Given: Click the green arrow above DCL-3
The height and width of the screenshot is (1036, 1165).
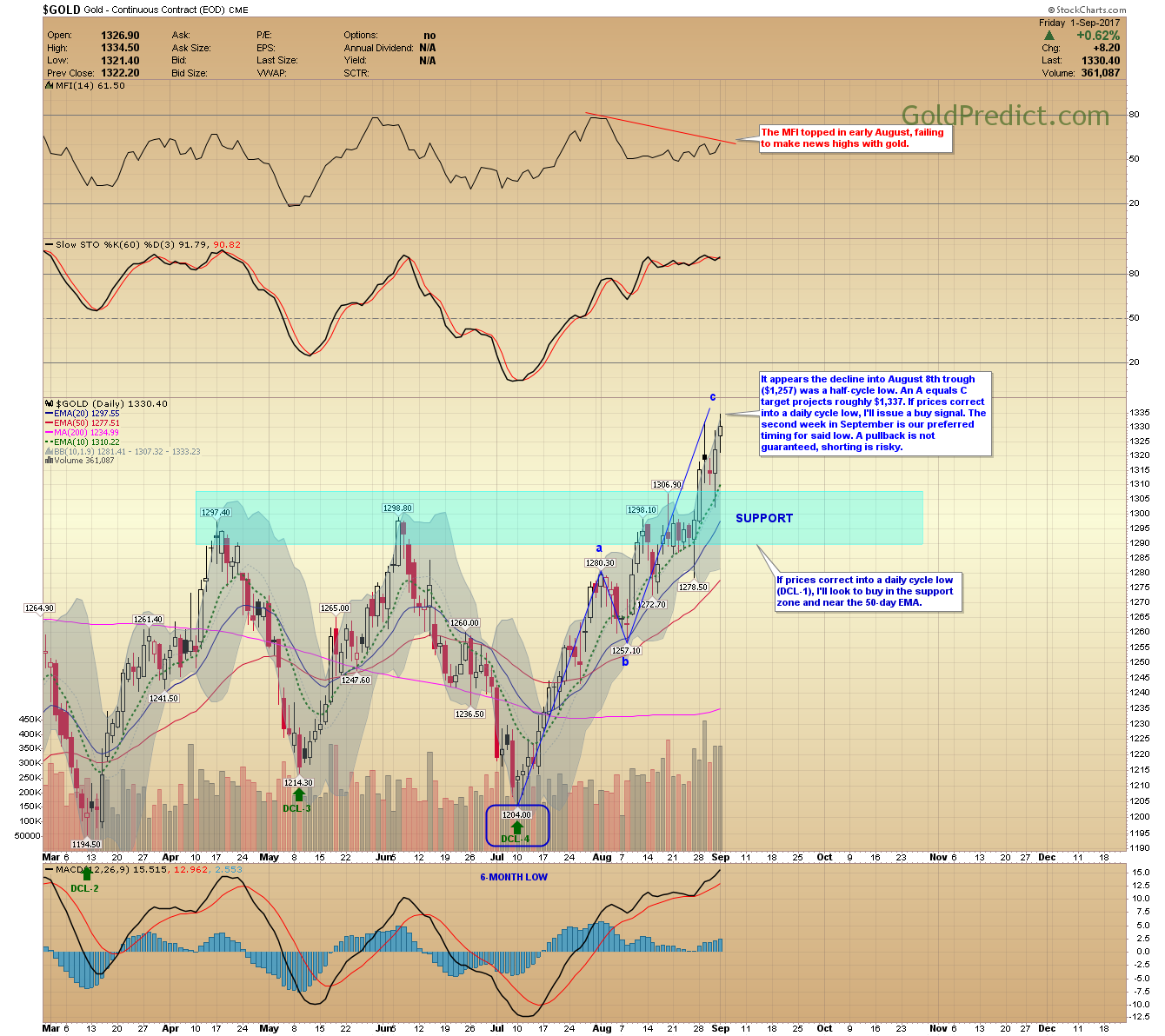Looking at the screenshot, I should point(298,794).
